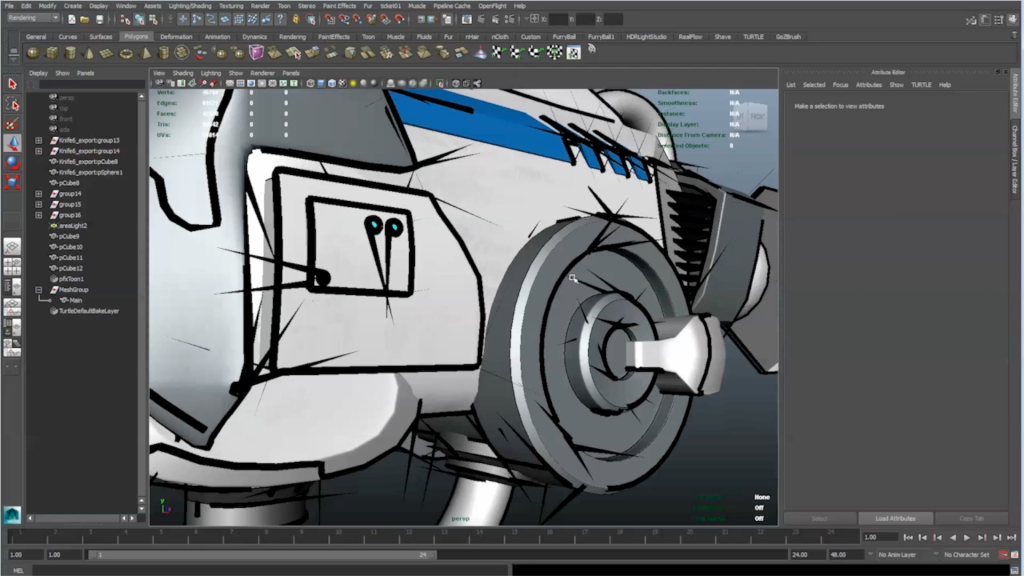1024x576 pixels.
Task: Click the snap to grid magnet icon
Action: (x=330, y=19)
